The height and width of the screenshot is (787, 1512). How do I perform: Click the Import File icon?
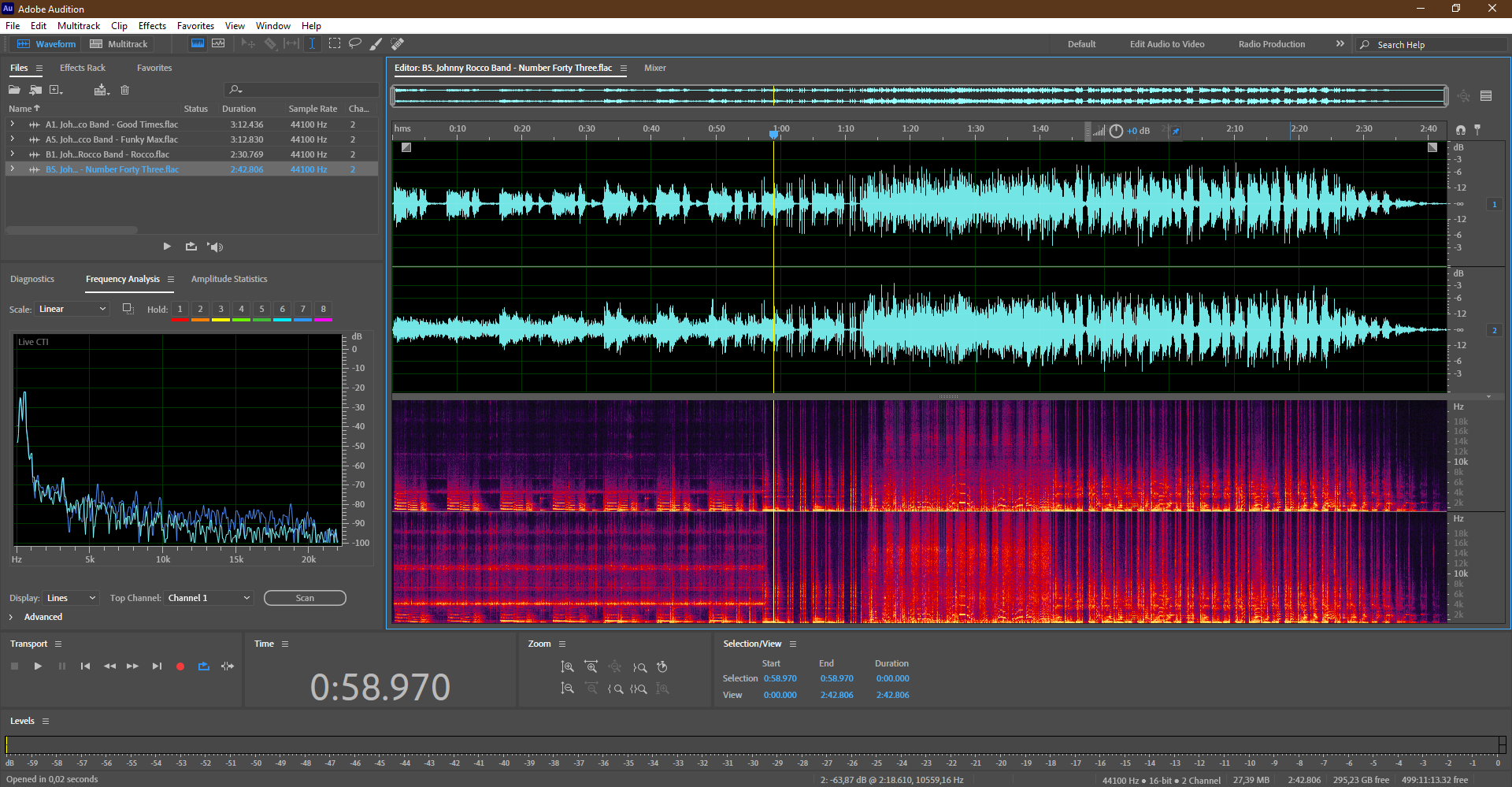(x=35, y=90)
